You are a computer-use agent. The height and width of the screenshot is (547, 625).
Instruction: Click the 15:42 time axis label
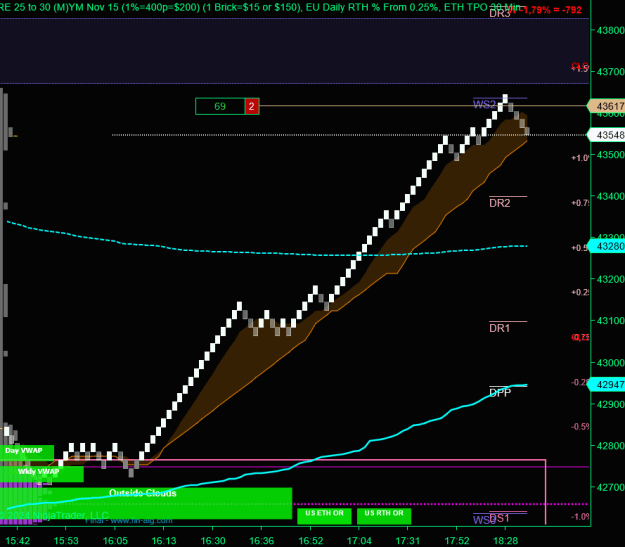18,541
